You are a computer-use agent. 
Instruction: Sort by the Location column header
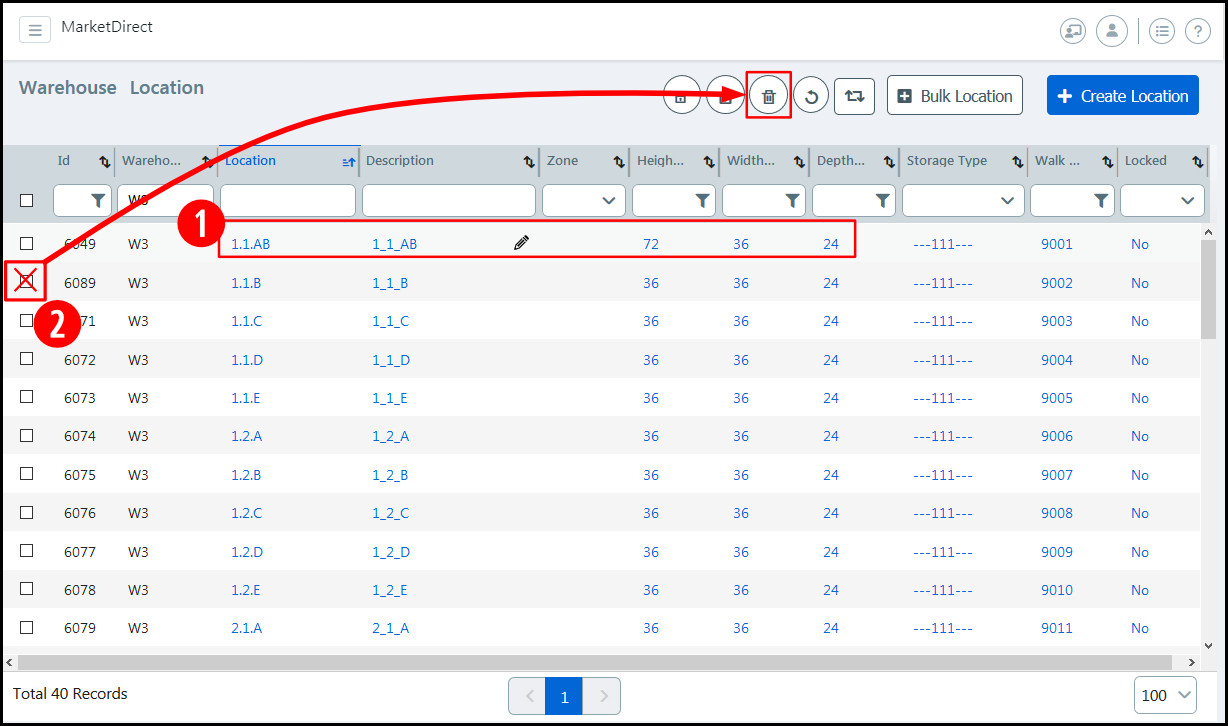pyautogui.click(x=251, y=160)
